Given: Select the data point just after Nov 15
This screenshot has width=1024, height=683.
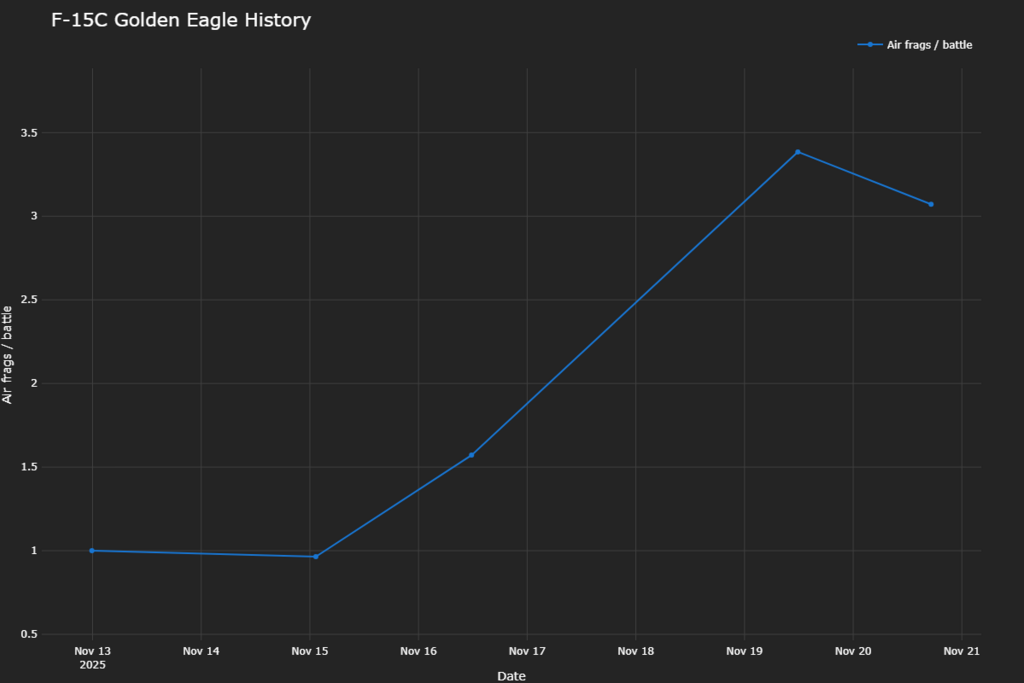Looking at the screenshot, I should (315, 557).
